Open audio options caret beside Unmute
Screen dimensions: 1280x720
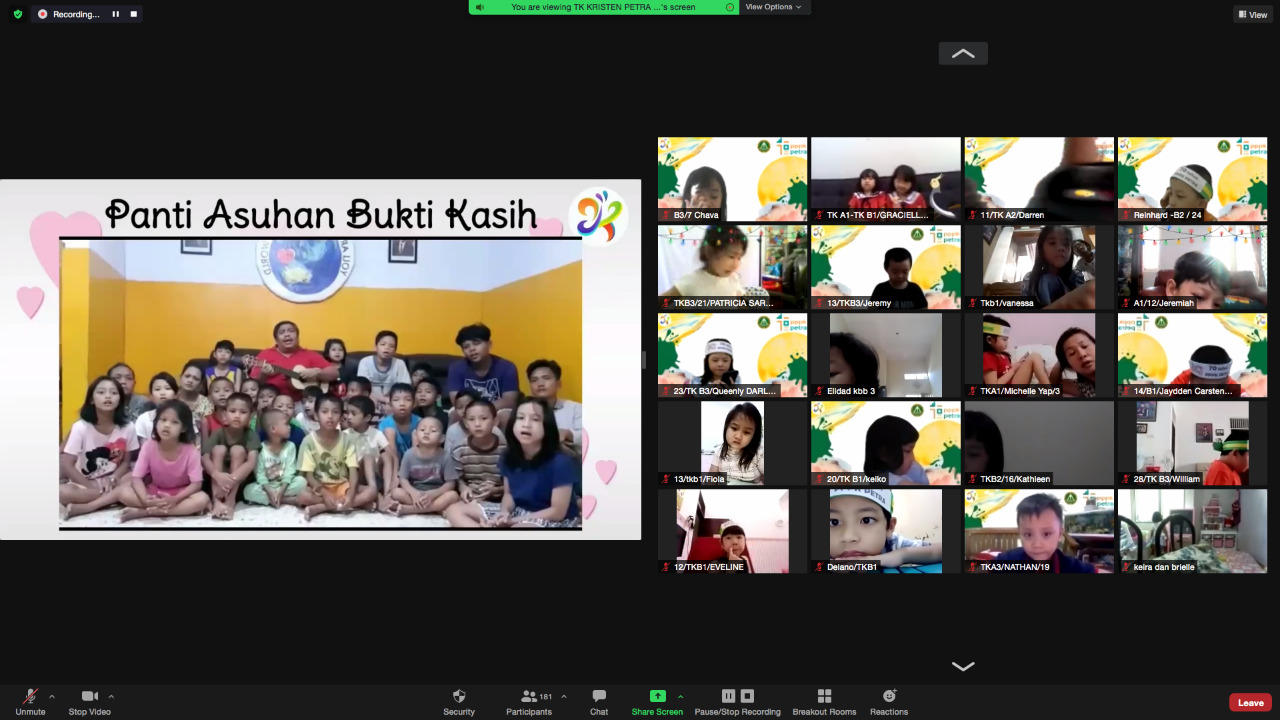click(52, 696)
